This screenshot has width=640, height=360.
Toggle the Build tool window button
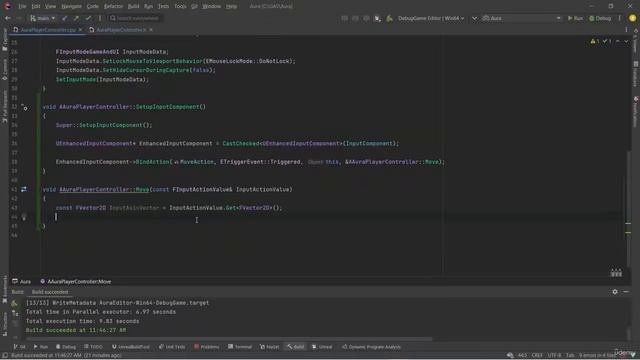296,347
